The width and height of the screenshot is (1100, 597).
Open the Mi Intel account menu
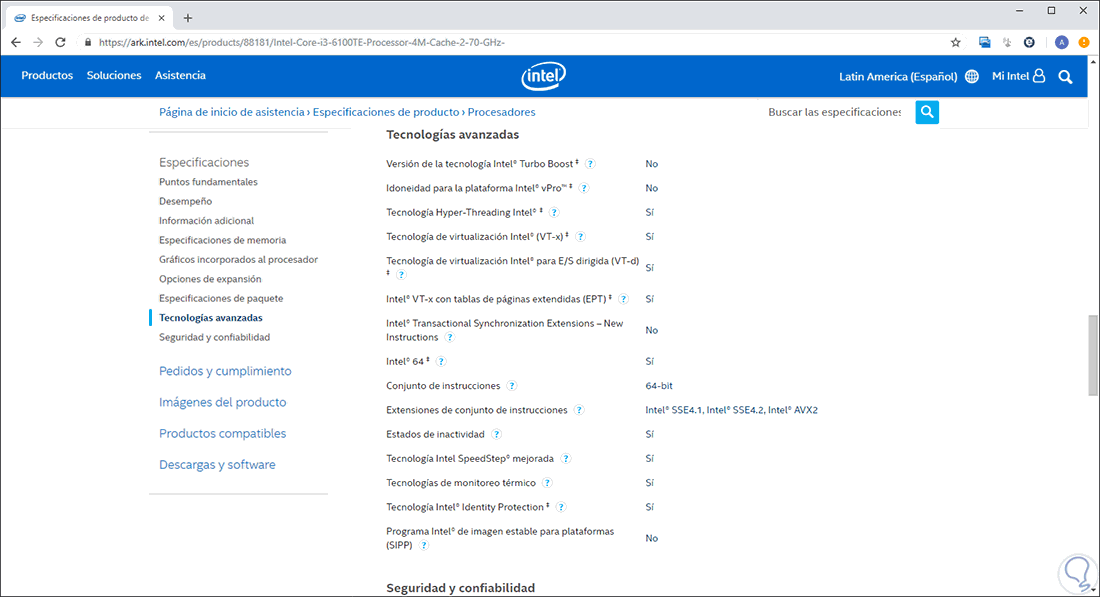[1018, 76]
